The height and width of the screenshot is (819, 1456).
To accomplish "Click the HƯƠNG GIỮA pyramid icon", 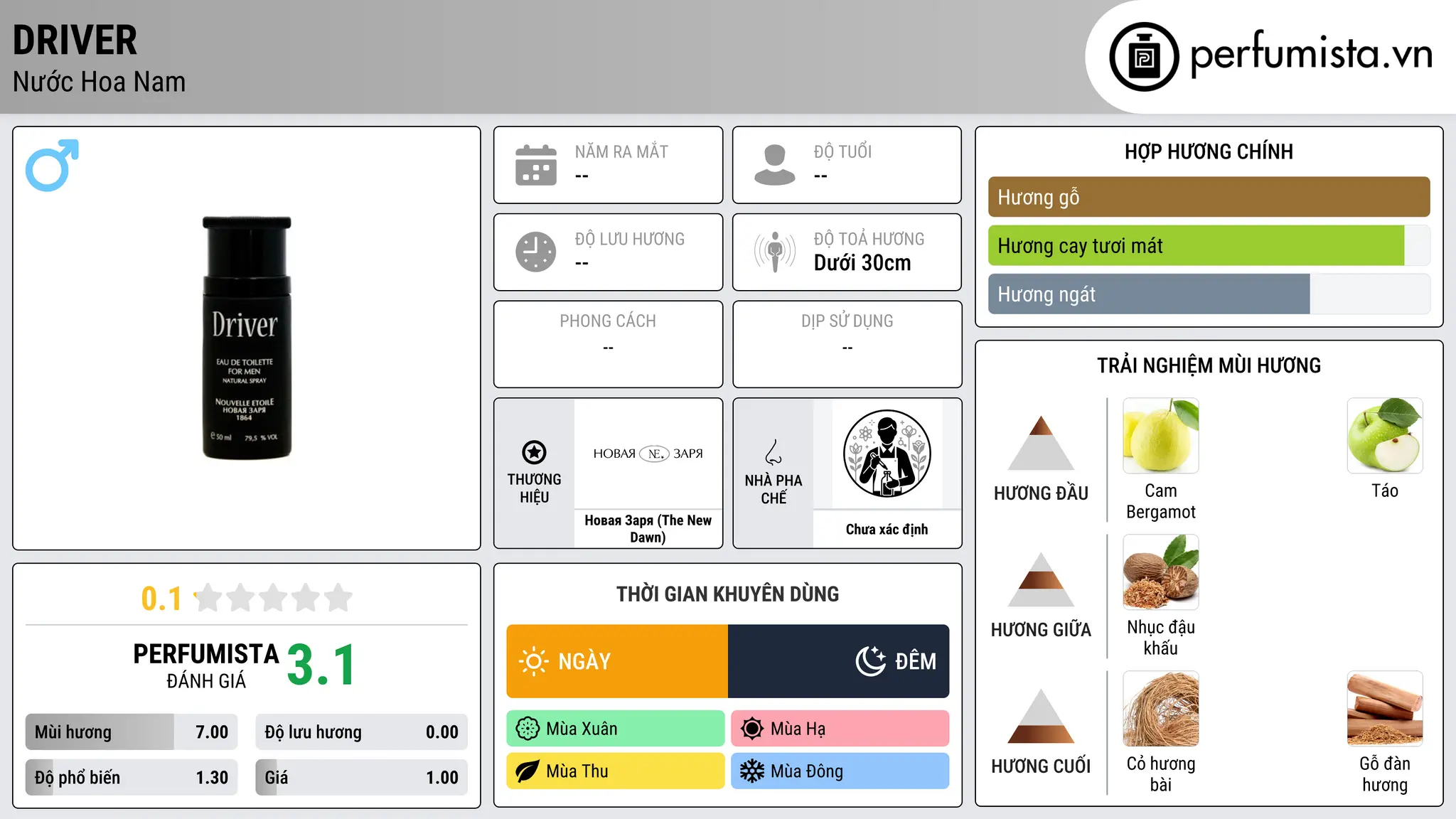I will pyautogui.click(x=1041, y=579).
